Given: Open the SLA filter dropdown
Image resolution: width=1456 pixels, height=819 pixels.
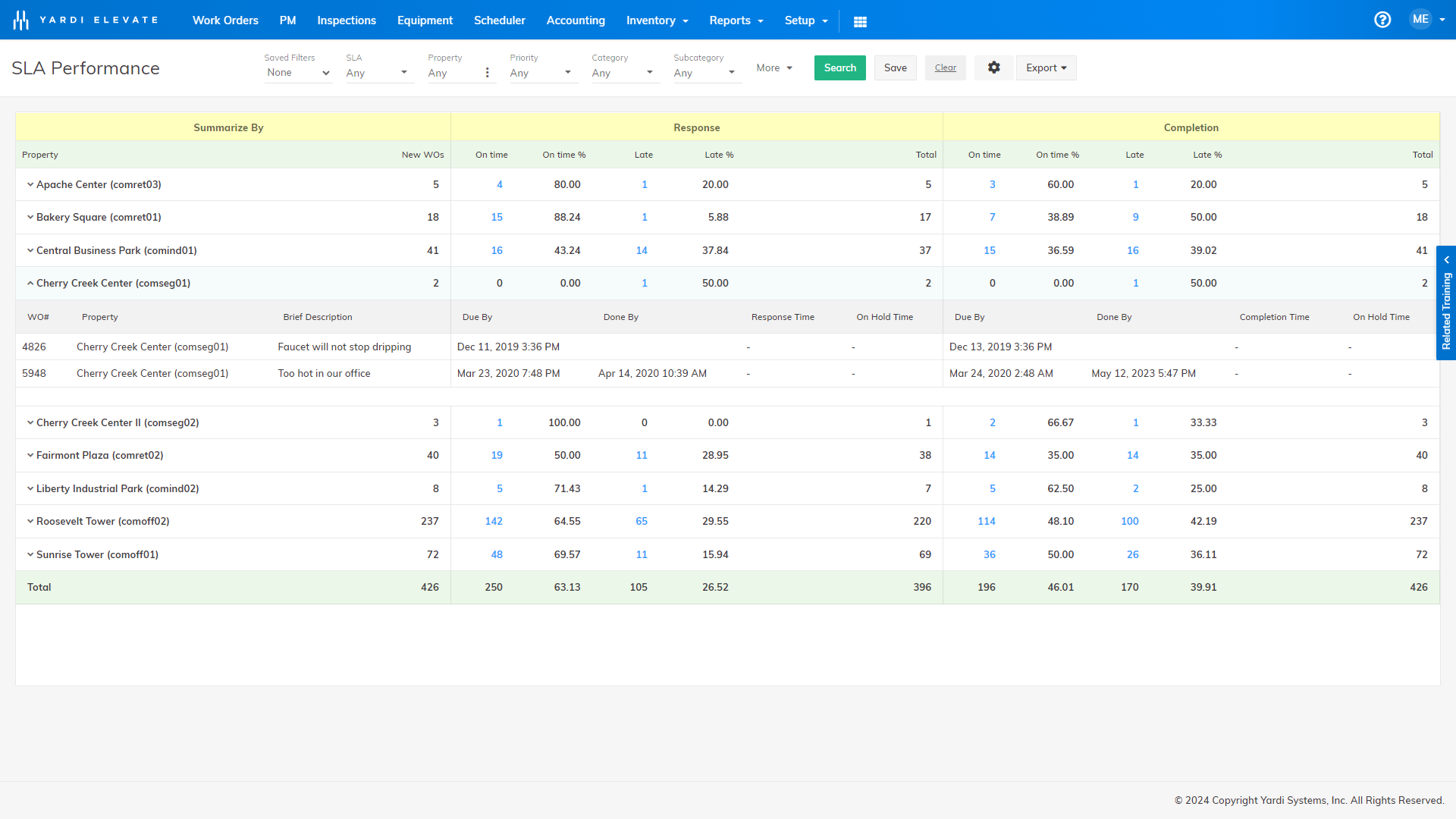Looking at the screenshot, I should pyautogui.click(x=378, y=72).
